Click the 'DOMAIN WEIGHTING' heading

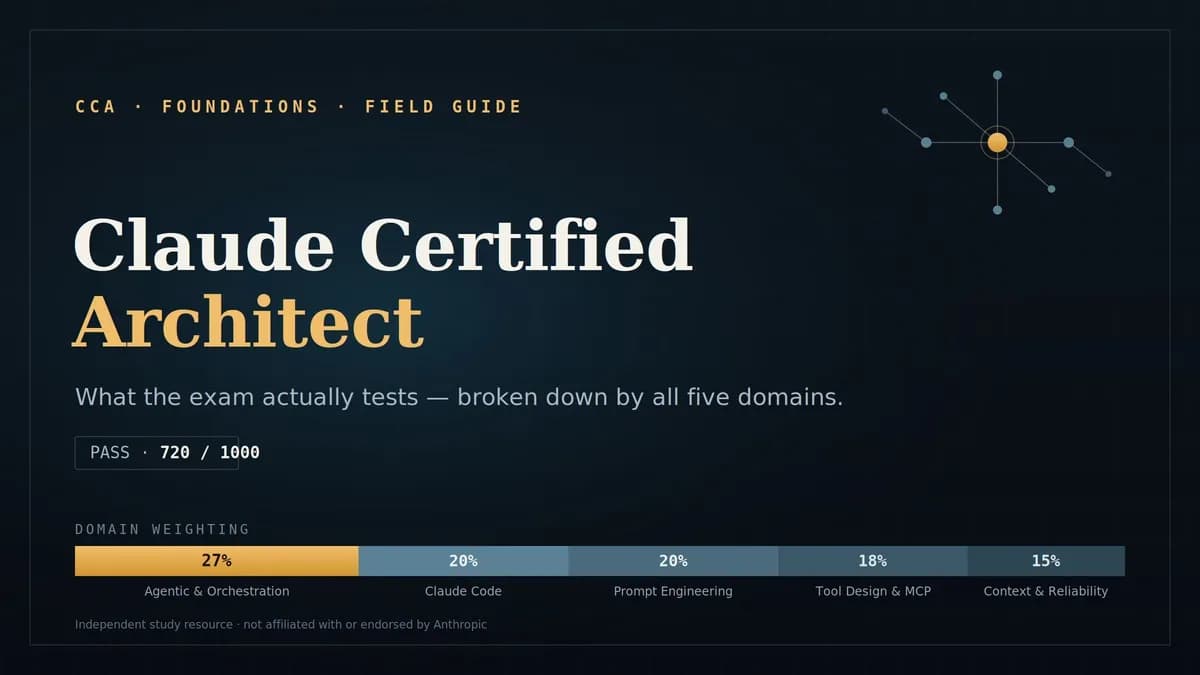(162, 529)
